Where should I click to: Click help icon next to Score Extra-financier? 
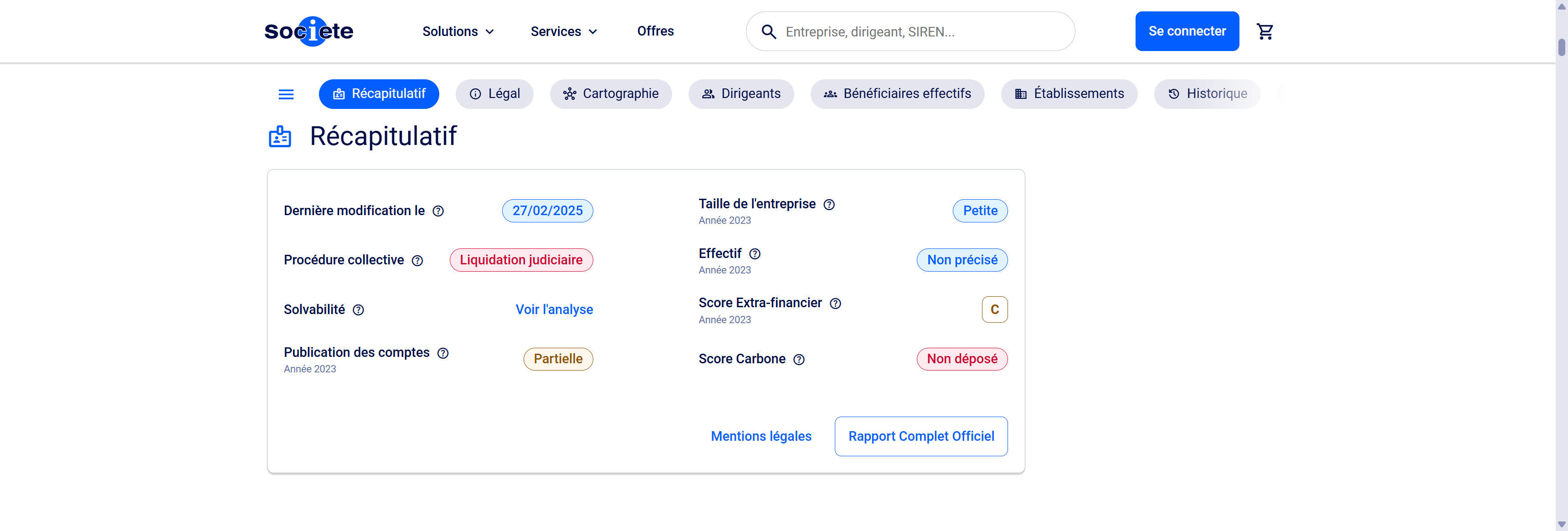[836, 303]
